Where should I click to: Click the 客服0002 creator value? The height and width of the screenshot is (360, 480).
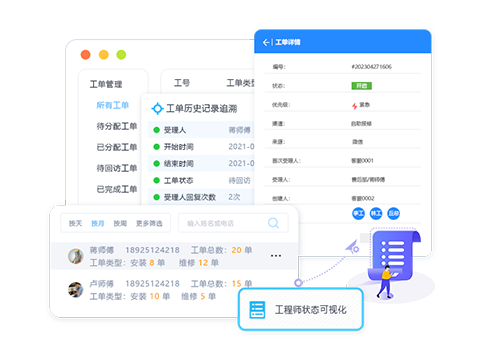coord(363,198)
